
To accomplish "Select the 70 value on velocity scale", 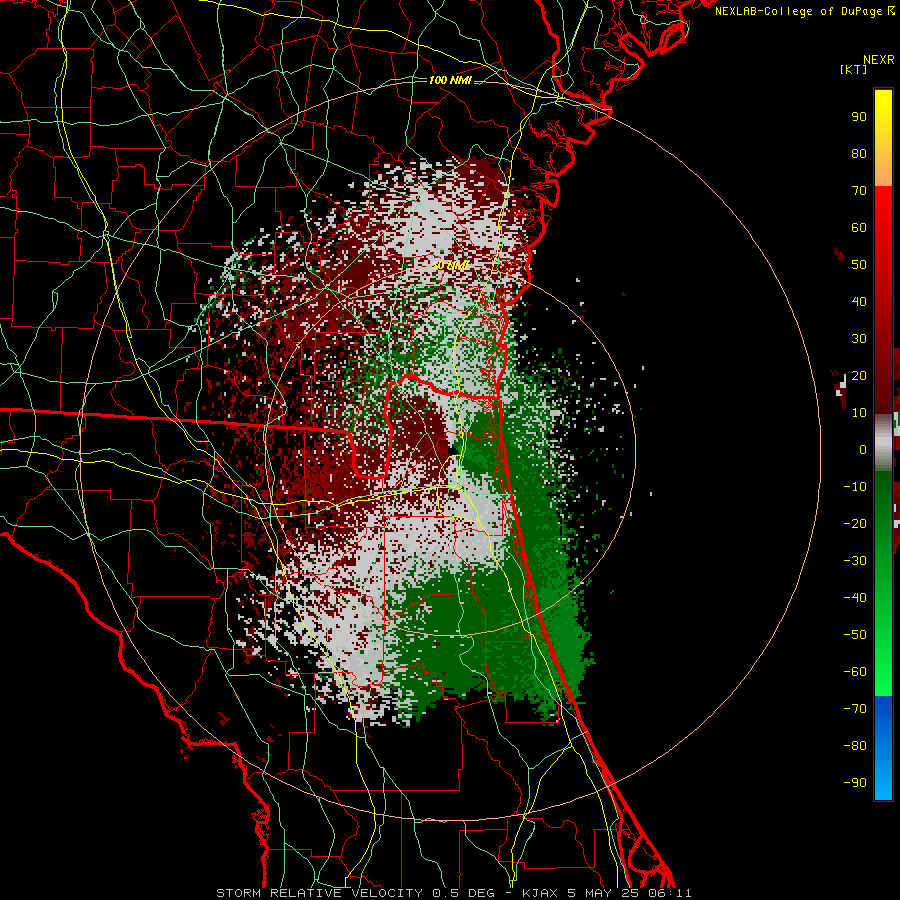I will click(859, 191).
